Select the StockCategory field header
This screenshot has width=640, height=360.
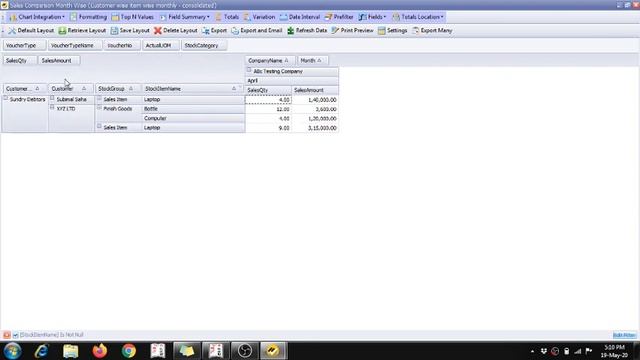pyautogui.click(x=203, y=46)
